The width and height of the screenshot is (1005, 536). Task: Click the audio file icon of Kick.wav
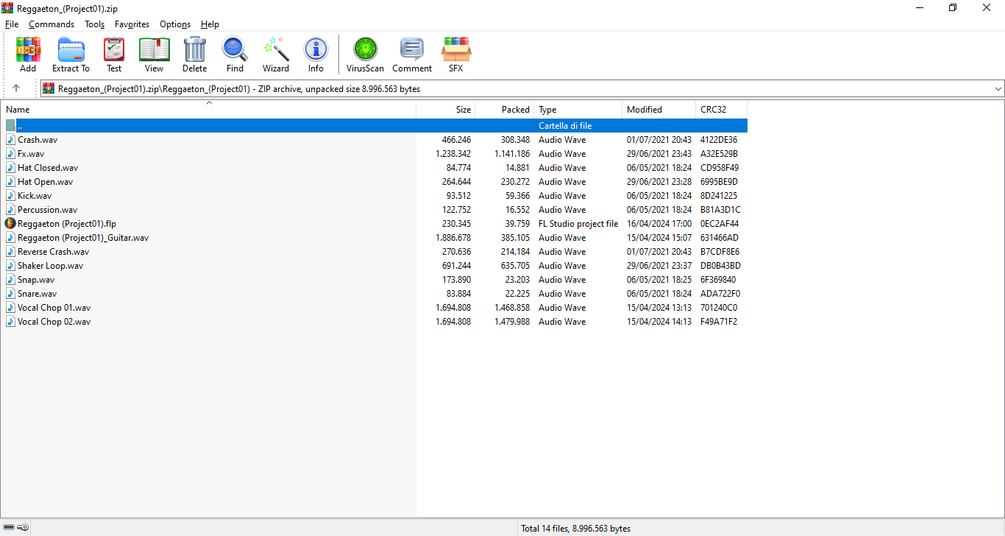tap(11, 196)
